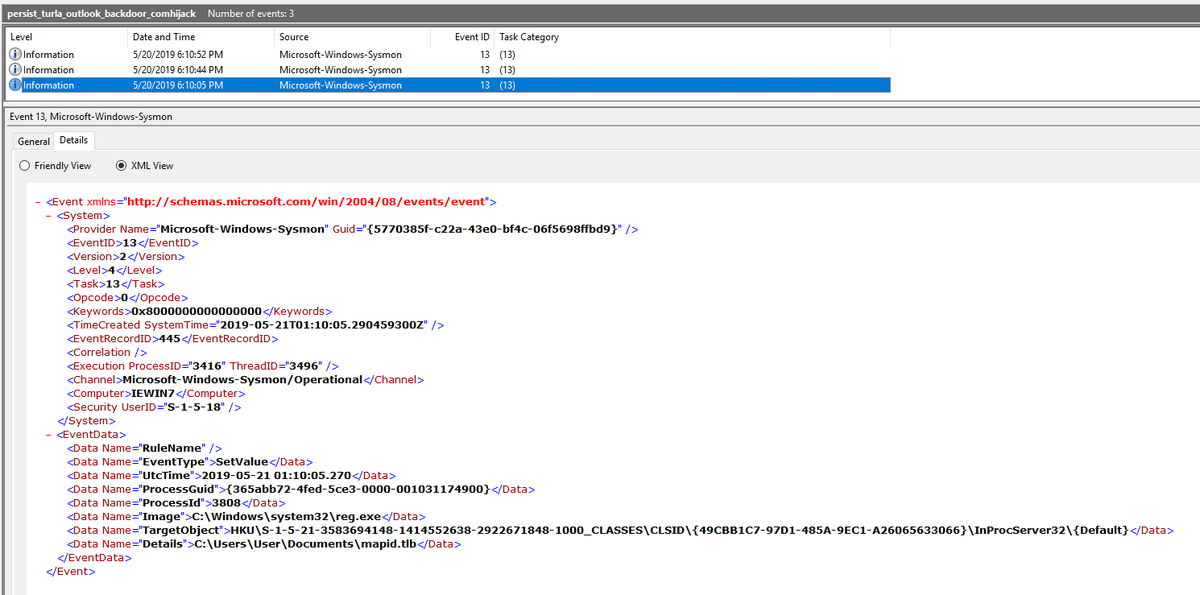
Task: Click the Correlation XML line
Action: 107,352
